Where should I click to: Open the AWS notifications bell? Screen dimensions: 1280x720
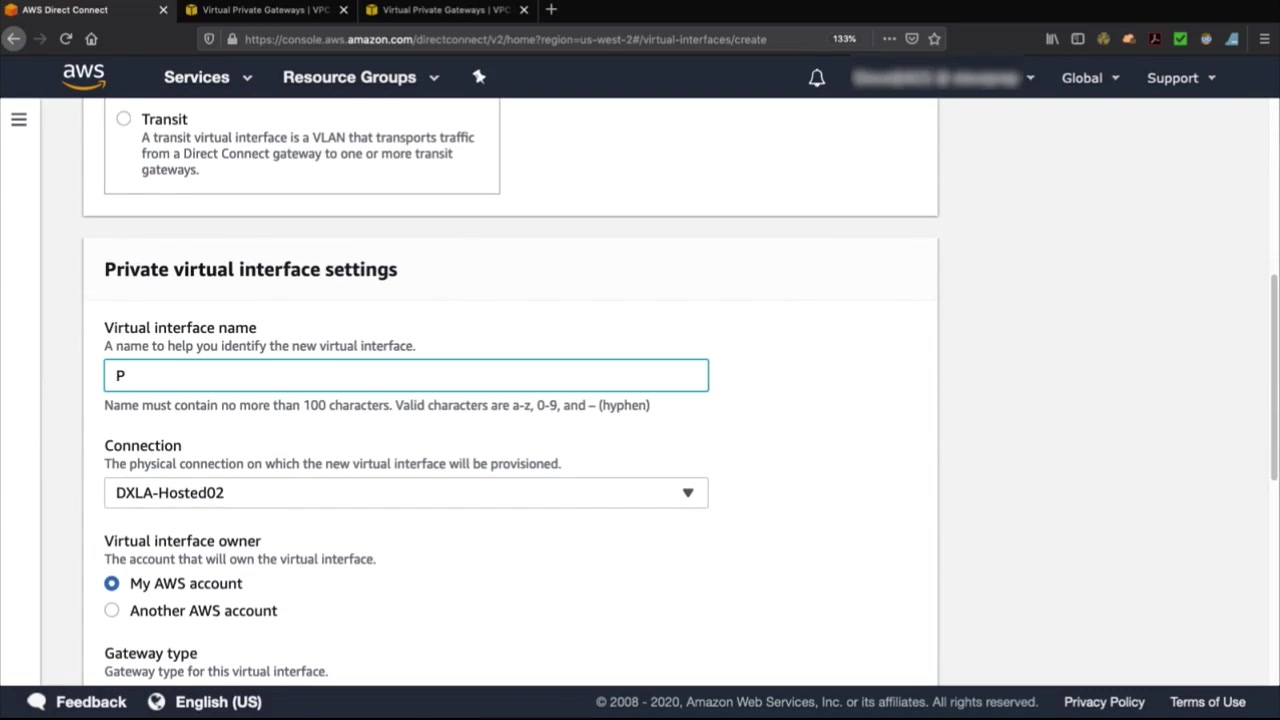[x=817, y=78]
